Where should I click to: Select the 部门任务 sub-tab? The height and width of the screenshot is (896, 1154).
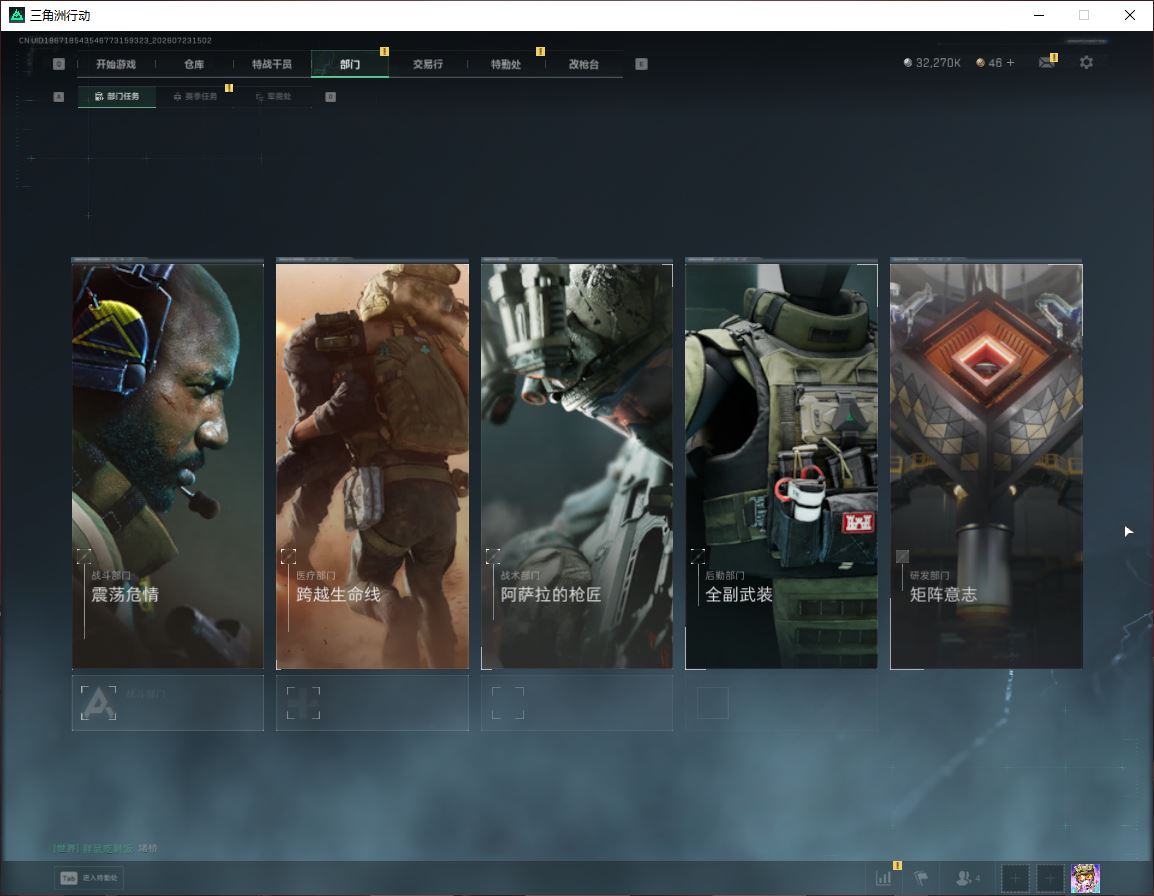point(117,96)
